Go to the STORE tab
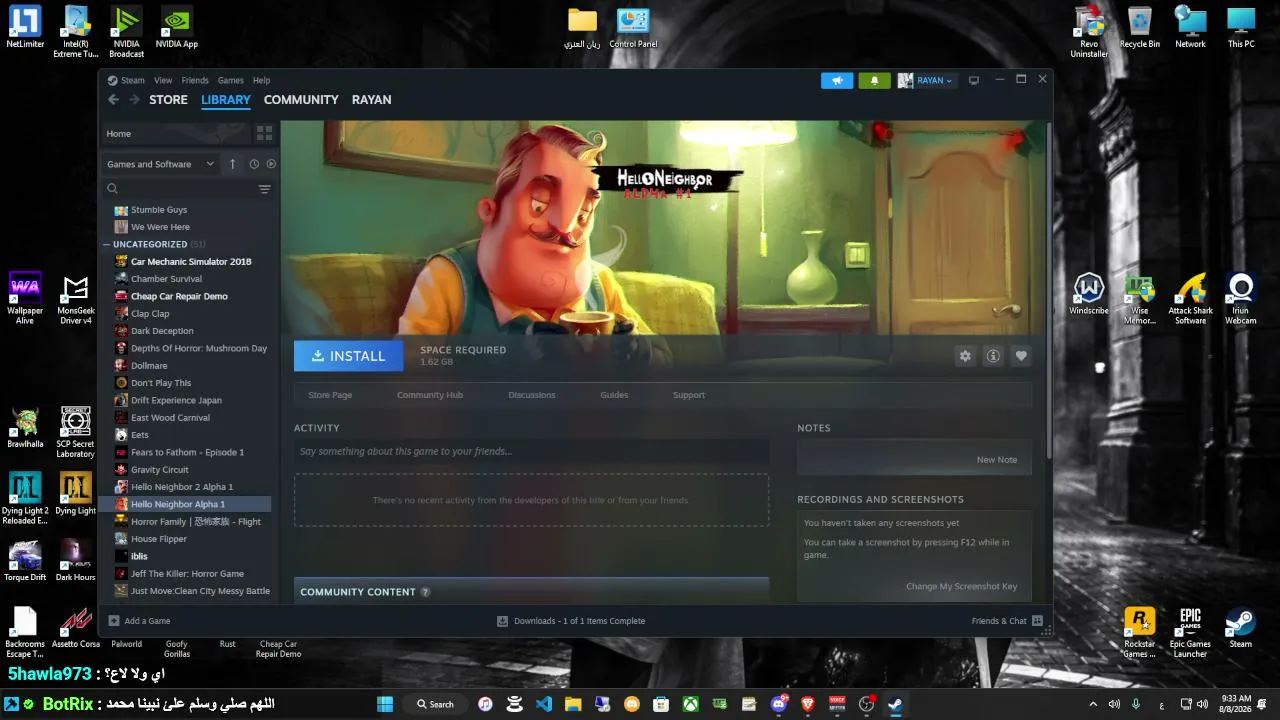Screen dimensions: 1280x720 tap(168, 100)
